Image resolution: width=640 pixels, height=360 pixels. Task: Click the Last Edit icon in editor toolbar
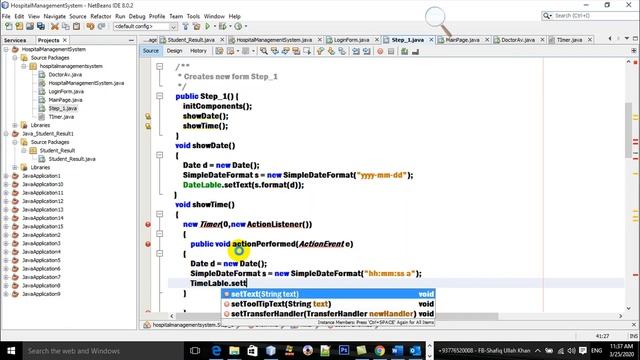point(219,51)
